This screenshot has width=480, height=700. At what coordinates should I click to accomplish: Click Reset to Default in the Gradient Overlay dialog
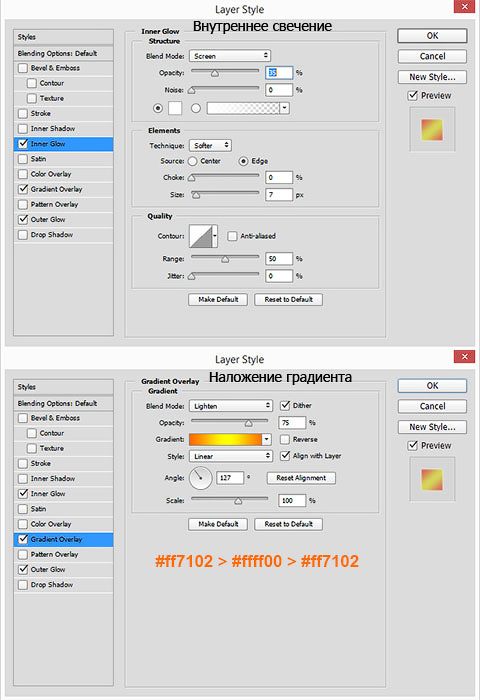[288, 524]
